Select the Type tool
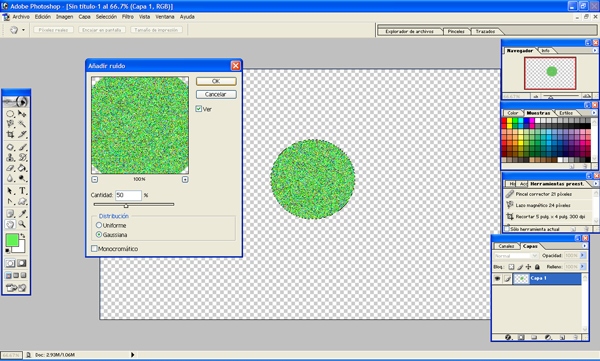The width and height of the screenshot is (600, 361). [x=22, y=191]
